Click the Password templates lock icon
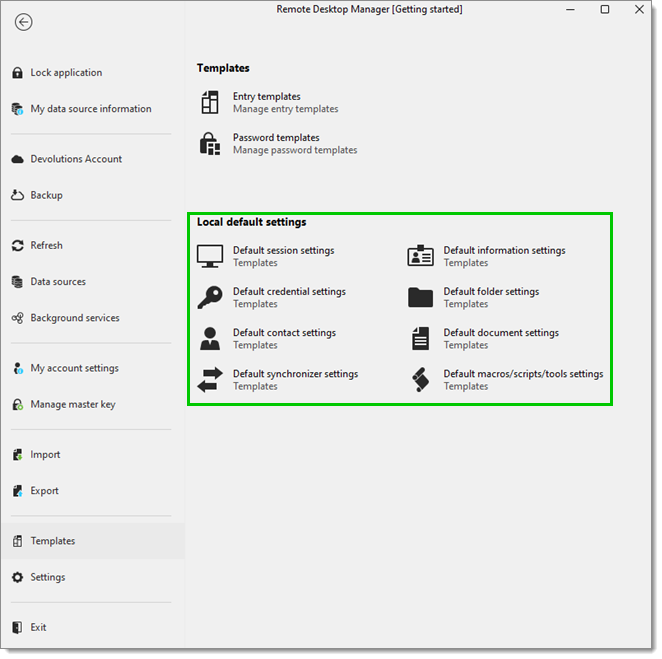The width and height of the screenshot is (662, 659). pyautogui.click(x=210, y=144)
